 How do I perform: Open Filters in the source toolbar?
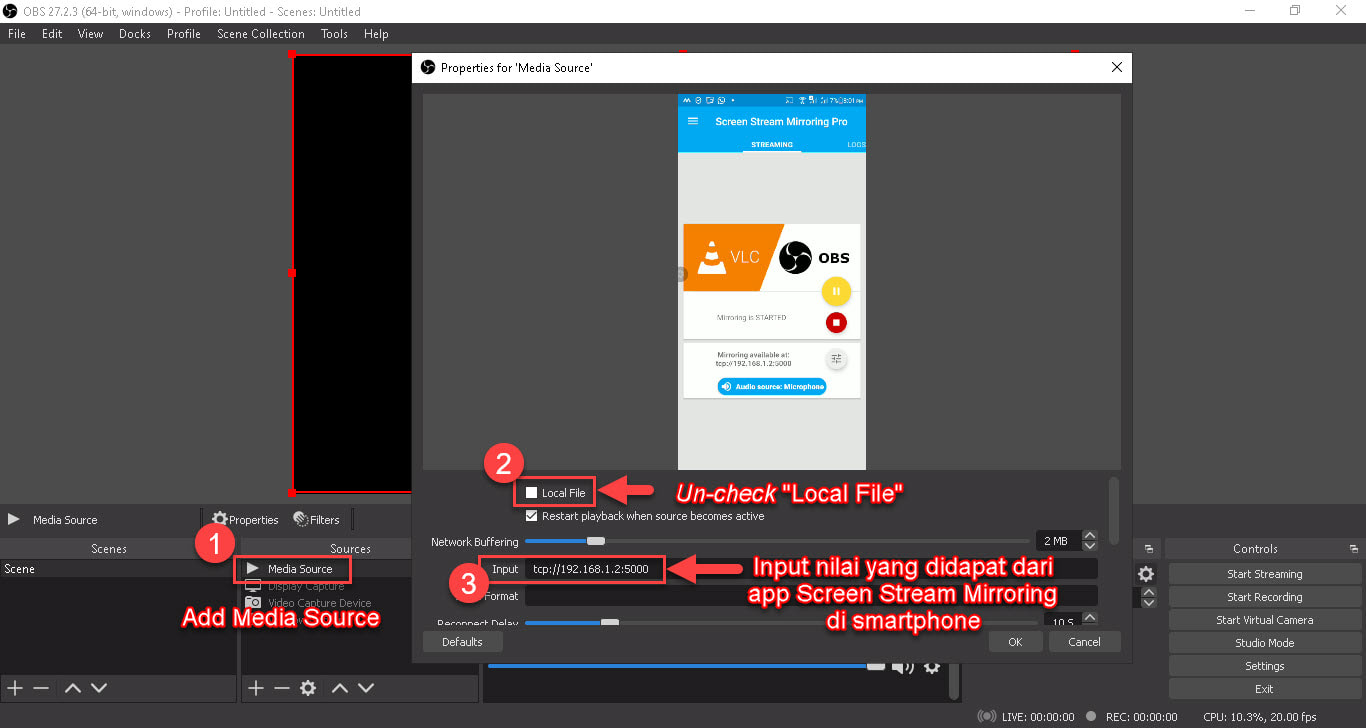tap(316, 519)
